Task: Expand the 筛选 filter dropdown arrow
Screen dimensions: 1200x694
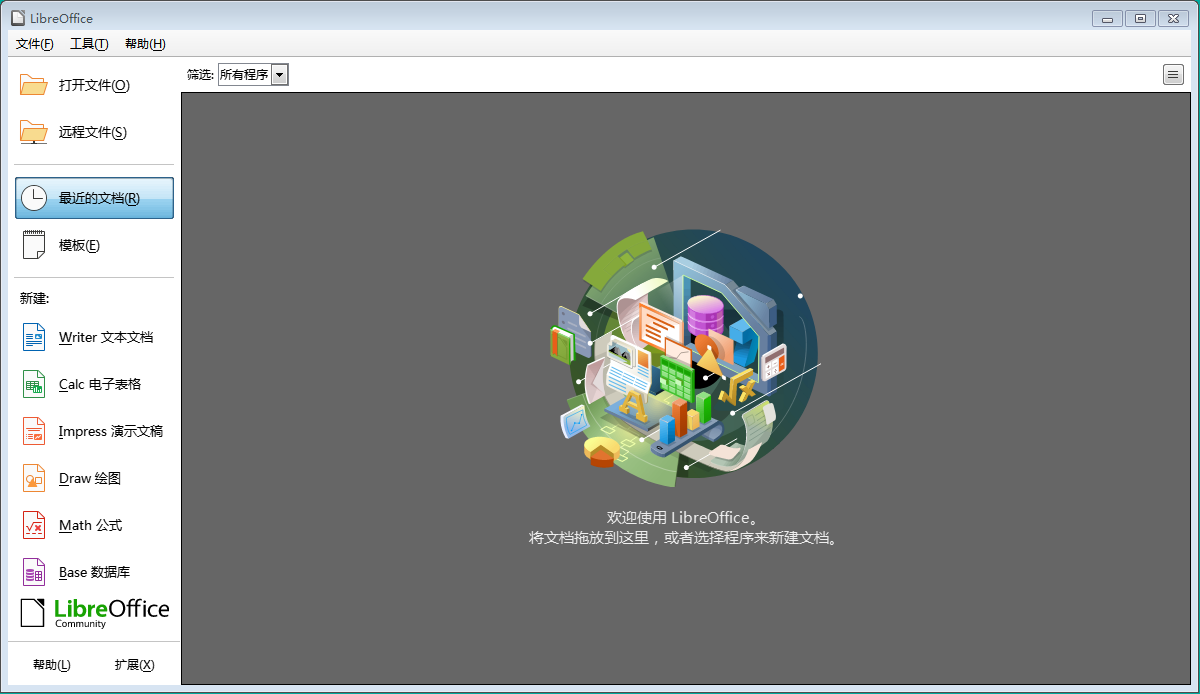Action: tap(280, 75)
